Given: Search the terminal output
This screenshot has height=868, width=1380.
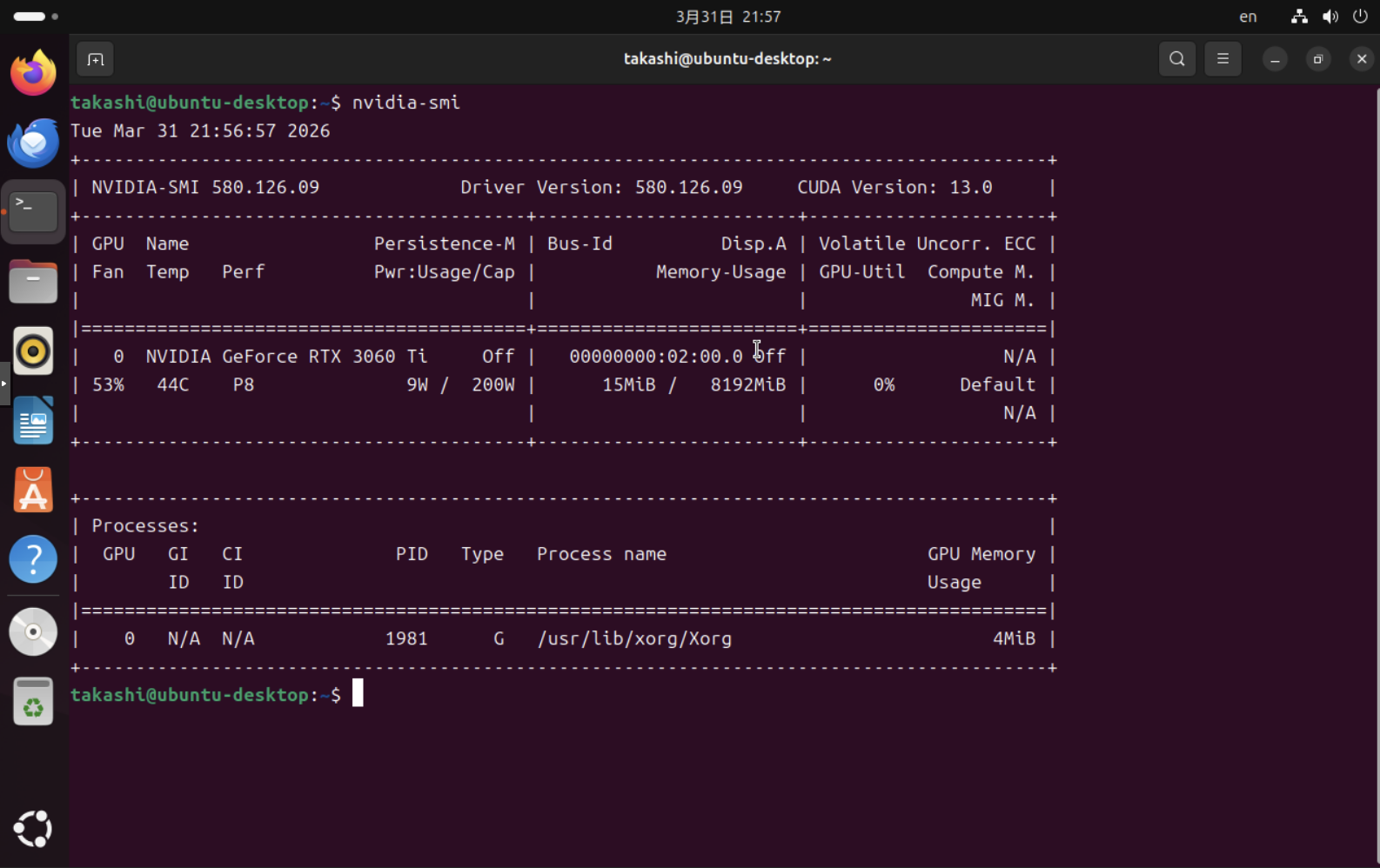Looking at the screenshot, I should [1177, 59].
